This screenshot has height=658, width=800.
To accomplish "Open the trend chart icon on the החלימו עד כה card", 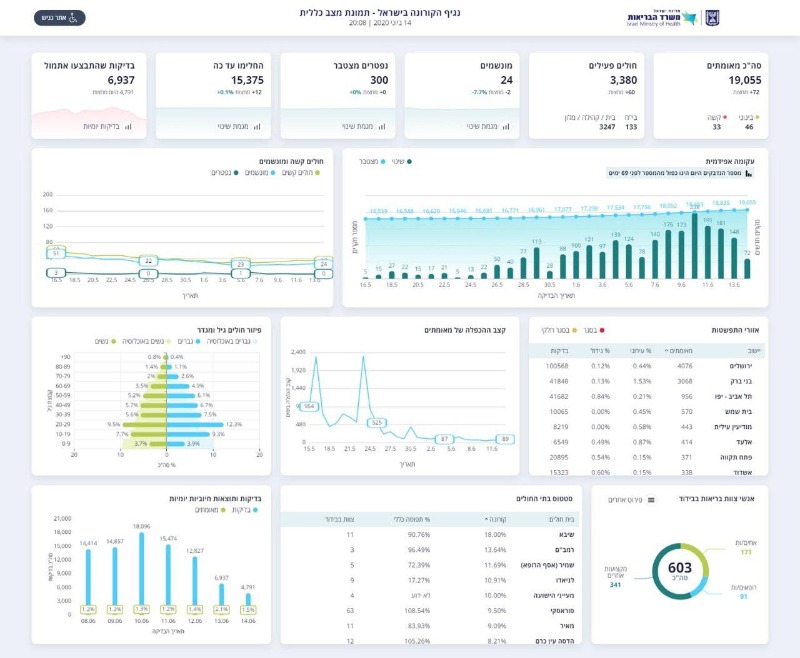I will [x=257, y=126].
